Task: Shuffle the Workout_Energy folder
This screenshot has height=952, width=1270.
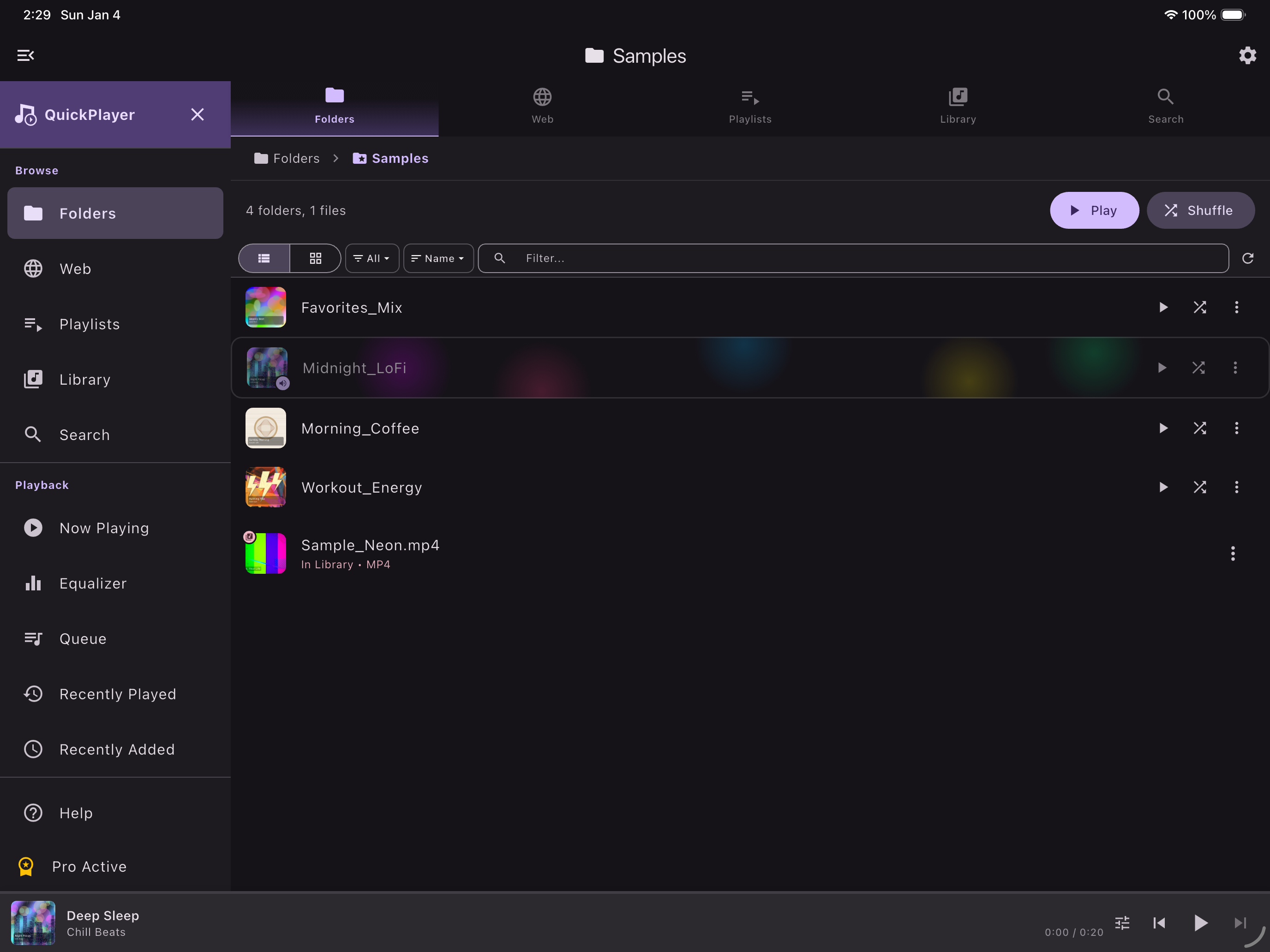Action: [1200, 487]
